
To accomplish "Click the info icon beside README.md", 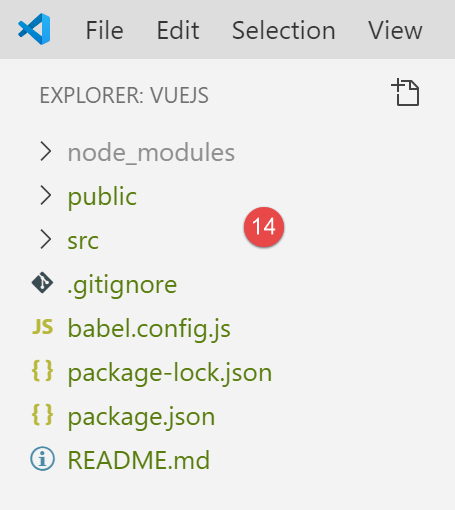I will click(42, 459).
